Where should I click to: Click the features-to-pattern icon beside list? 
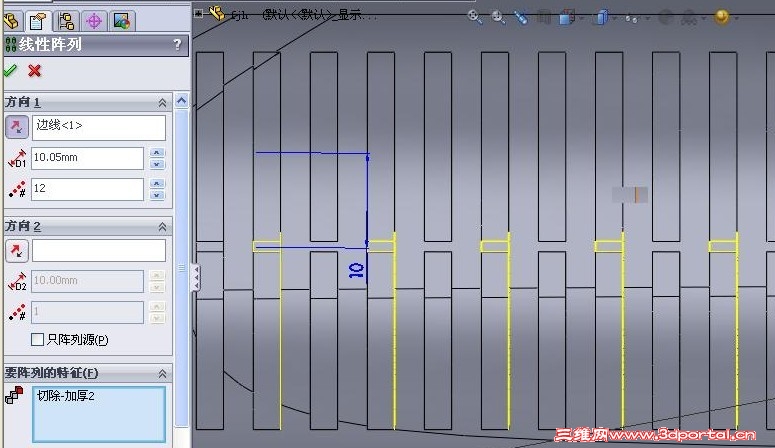(x=14, y=395)
